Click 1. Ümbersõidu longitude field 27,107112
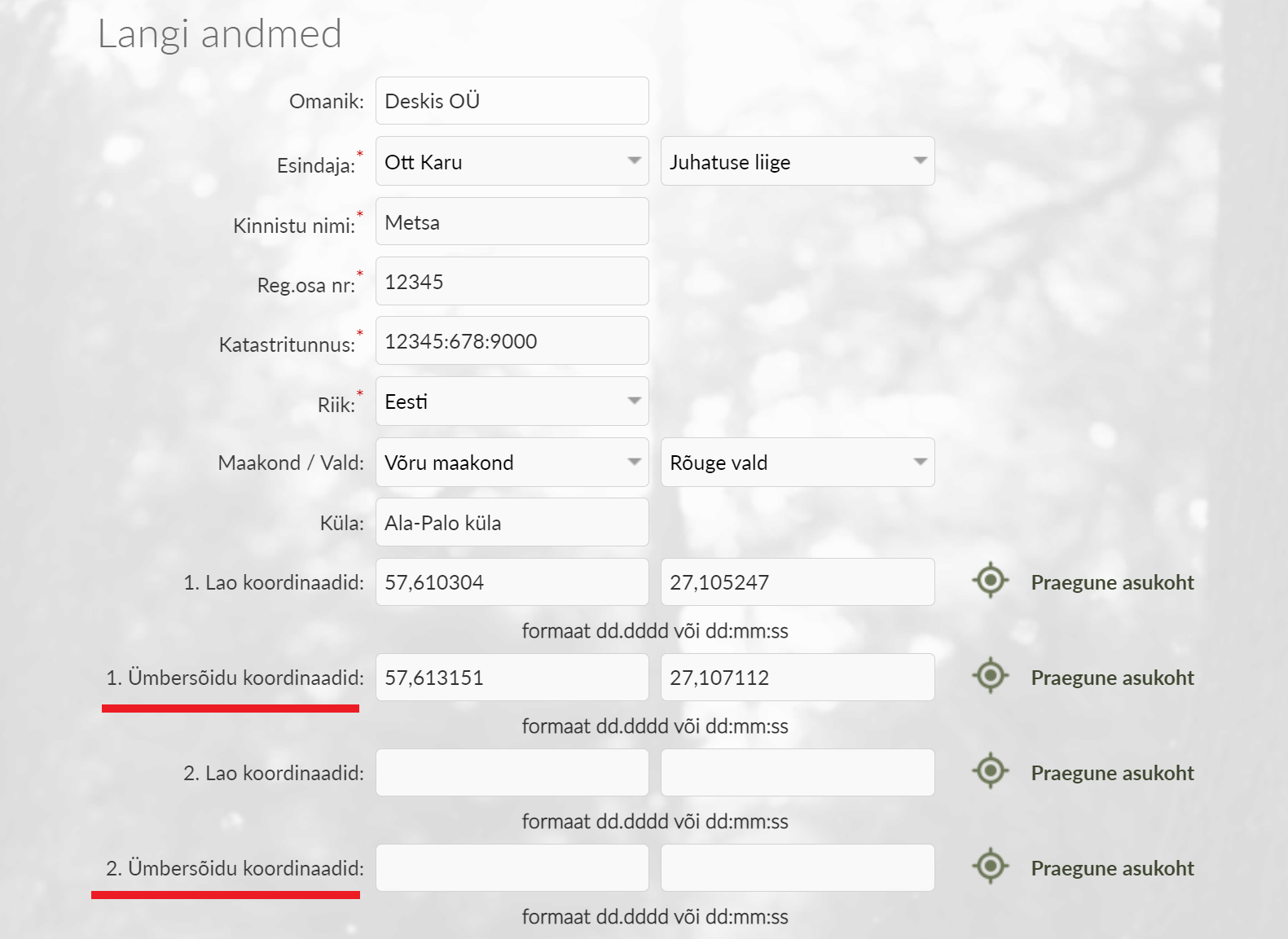 [x=798, y=677]
